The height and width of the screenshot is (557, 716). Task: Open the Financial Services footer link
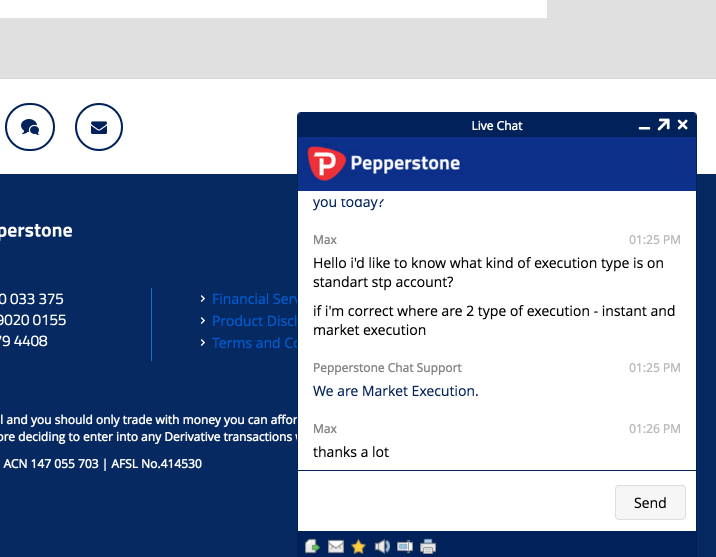point(254,299)
